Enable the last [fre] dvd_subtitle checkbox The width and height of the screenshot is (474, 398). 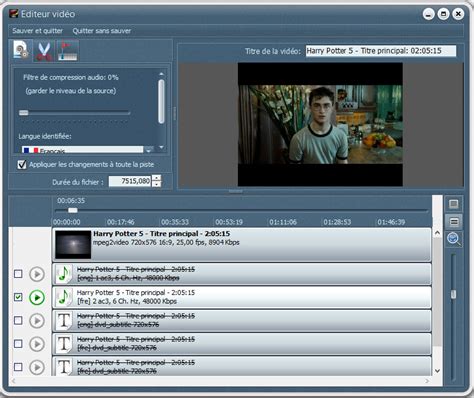click(18, 367)
